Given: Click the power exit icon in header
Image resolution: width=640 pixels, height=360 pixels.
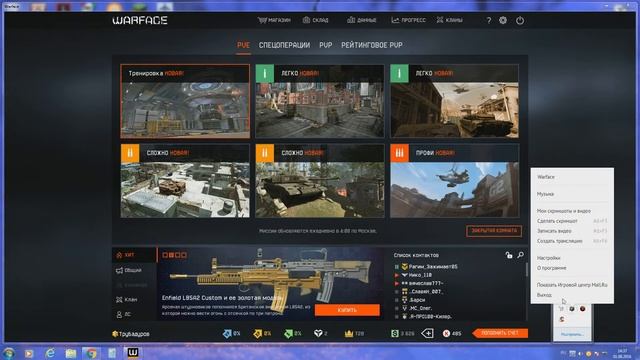Looking at the screenshot, I should (x=520, y=20).
